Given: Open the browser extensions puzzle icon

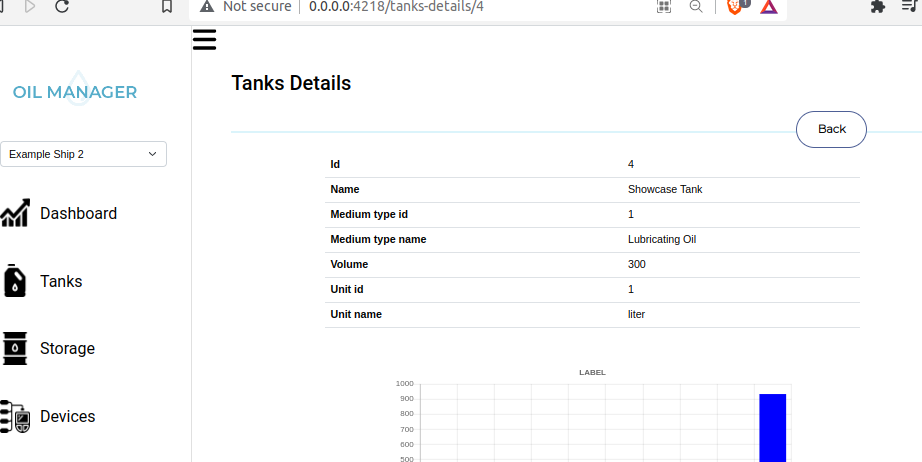Looking at the screenshot, I should (878, 7).
